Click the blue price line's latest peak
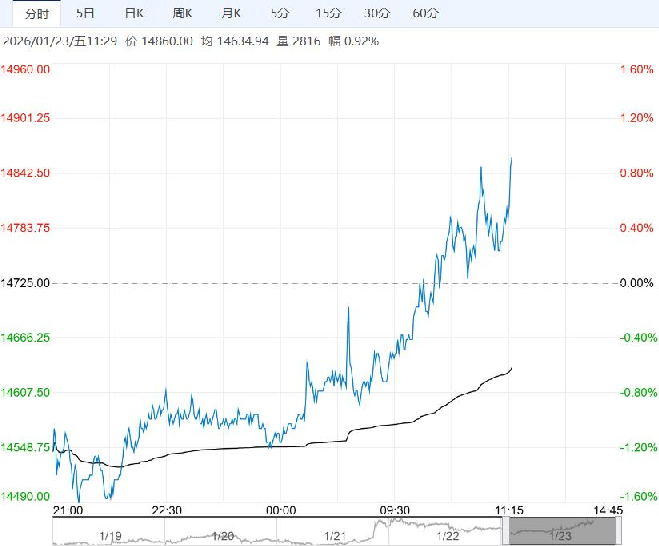The height and width of the screenshot is (546, 659). (x=512, y=158)
